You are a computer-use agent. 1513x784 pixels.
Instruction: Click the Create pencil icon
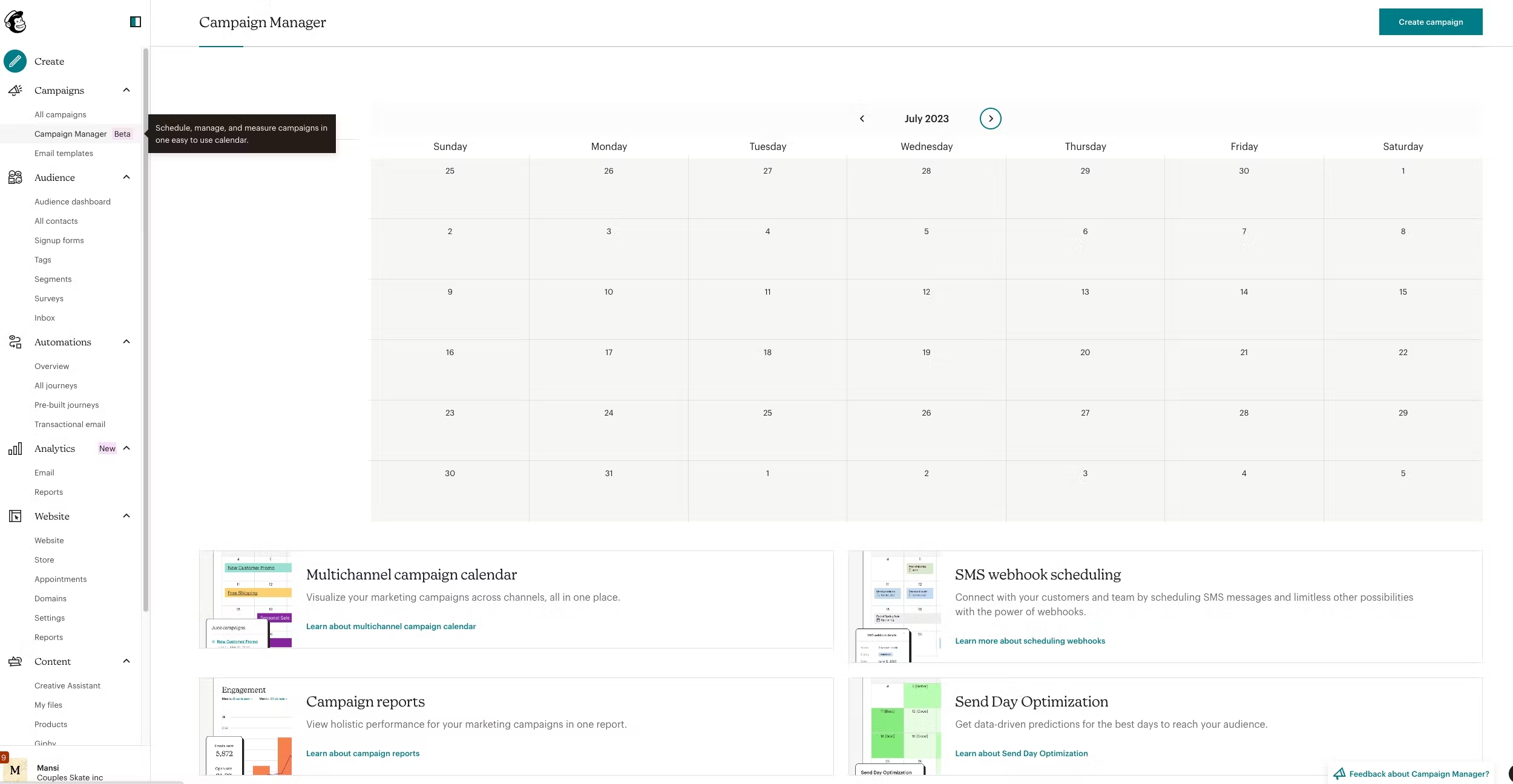pos(15,61)
